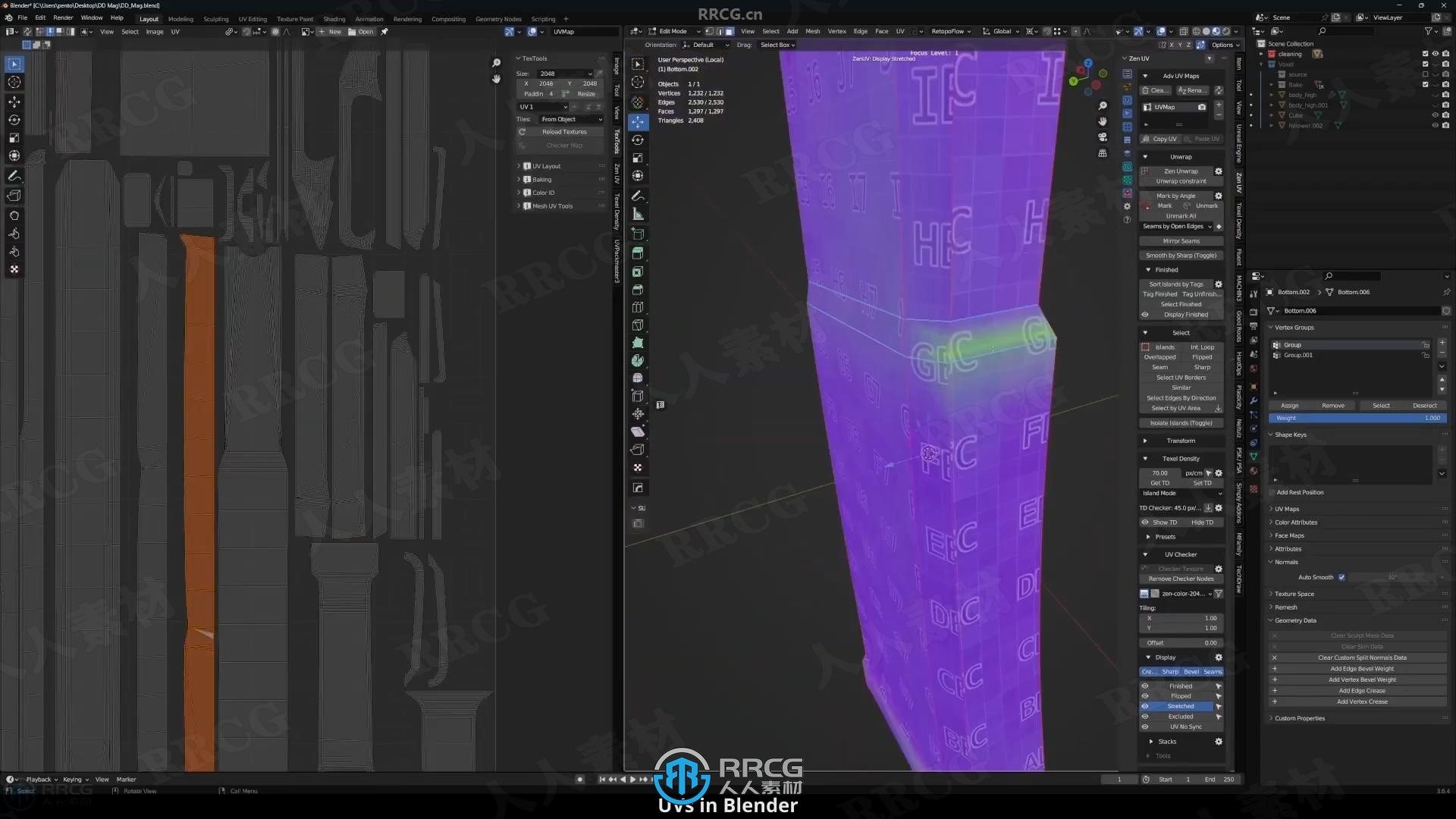Click the zoom magnifier in UV editor
Image resolution: width=1456 pixels, height=819 pixels.
click(496, 63)
